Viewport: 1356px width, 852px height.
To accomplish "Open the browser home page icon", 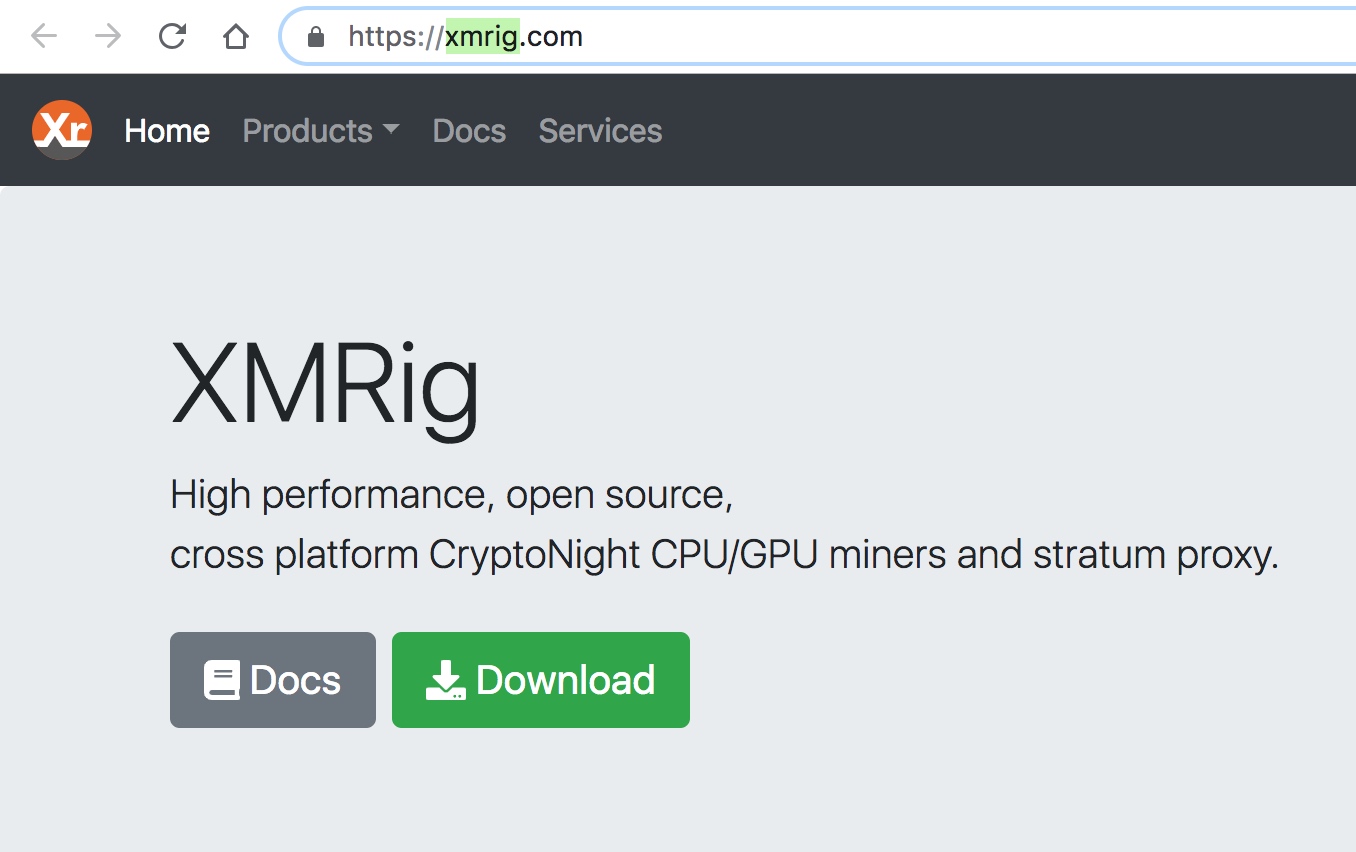I will pyautogui.click(x=235, y=37).
